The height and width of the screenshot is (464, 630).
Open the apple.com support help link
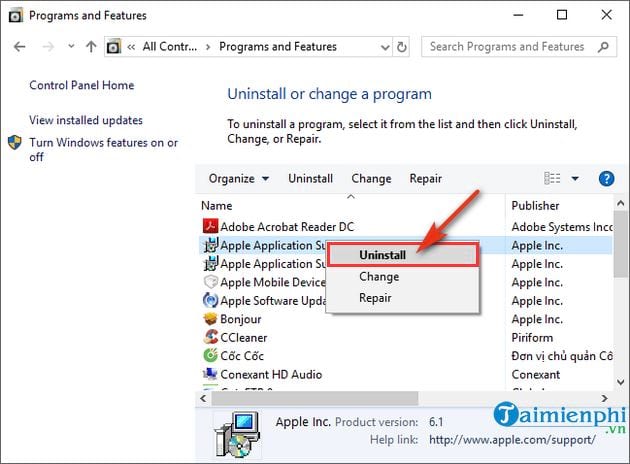point(512,439)
